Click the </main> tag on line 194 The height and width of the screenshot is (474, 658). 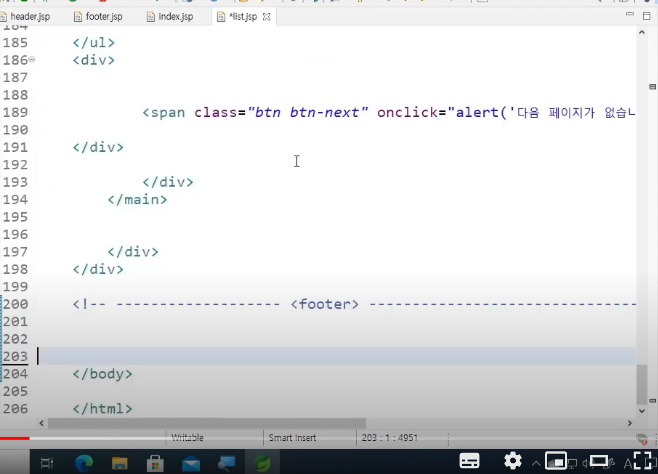tap(137, 200)
